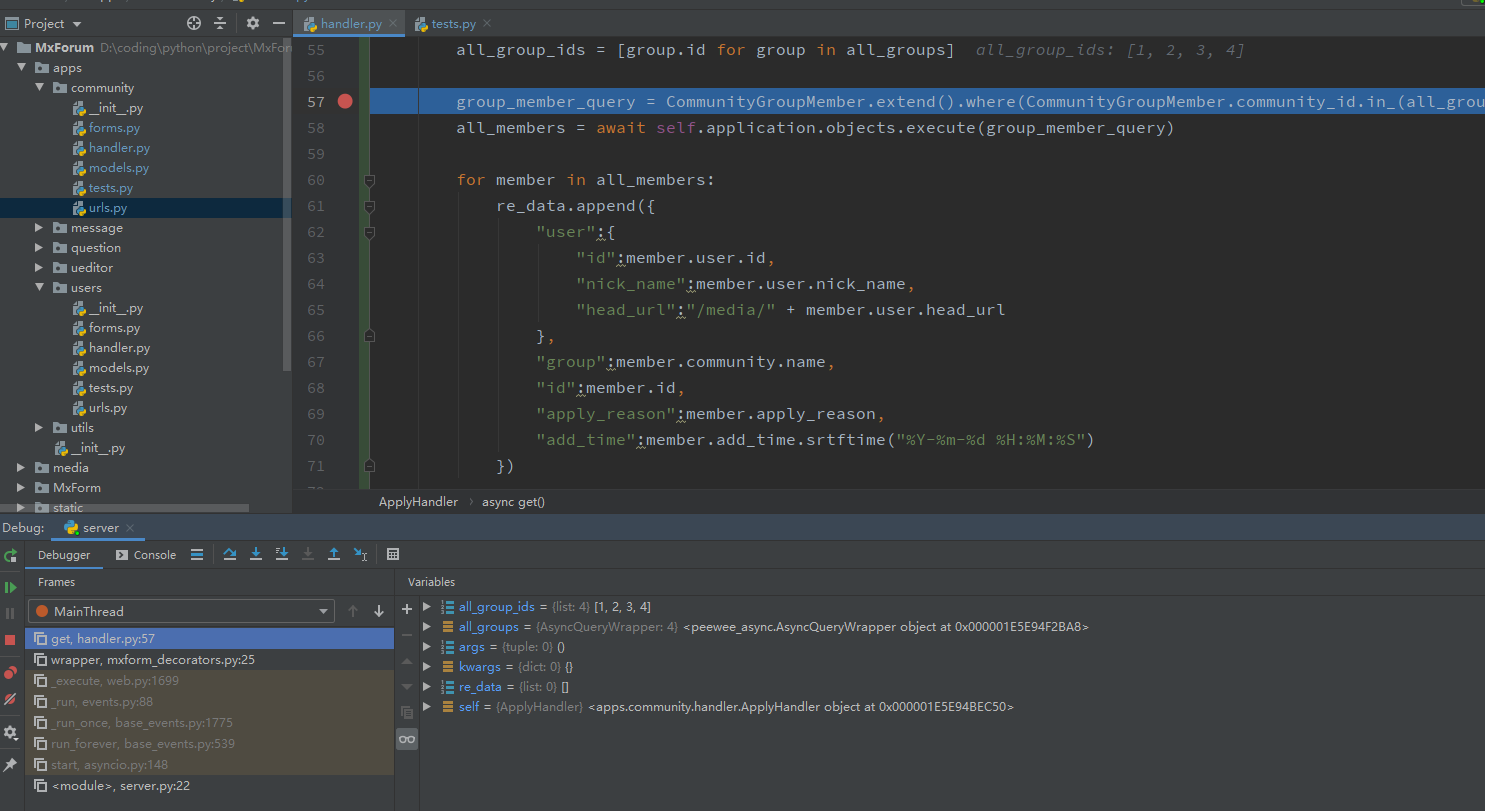Rerun the server debug session
This screenshot has height=811, width=1485.
(x=10, y=555)
